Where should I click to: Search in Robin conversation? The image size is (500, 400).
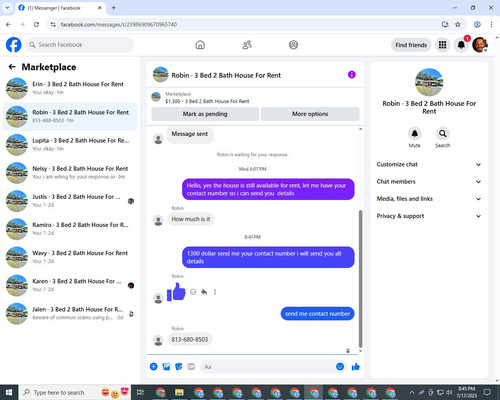pos(442,134)
